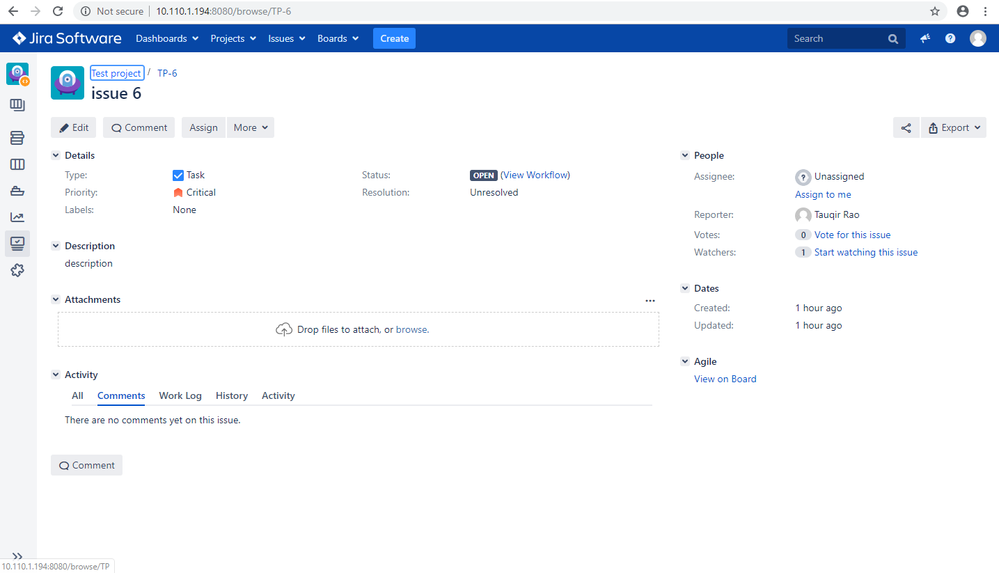The width and height of the screenshot is (999, 573).
Task: Open the TP-6 breadcrumb link
Action: (167, 73)
